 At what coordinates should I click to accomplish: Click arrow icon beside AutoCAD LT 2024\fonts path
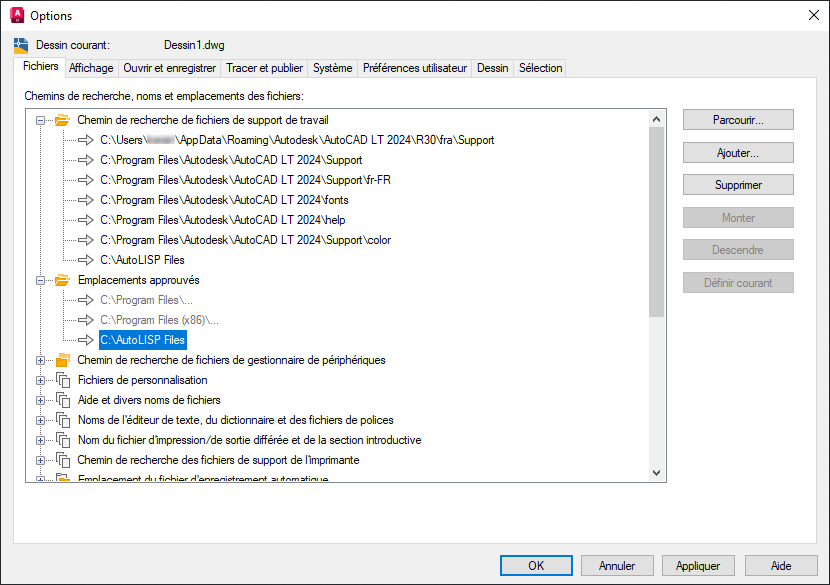click(x=86, y=200)
